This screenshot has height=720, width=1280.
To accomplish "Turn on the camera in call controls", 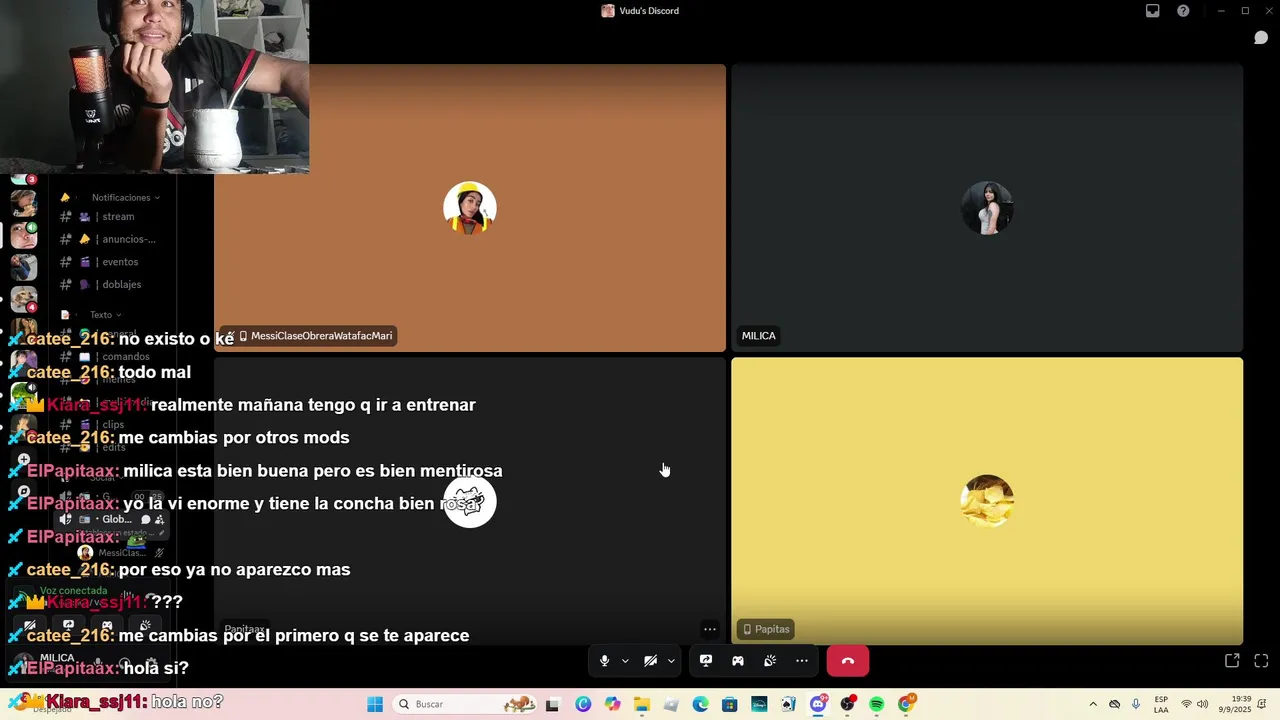I will click(x=650, y=661).
